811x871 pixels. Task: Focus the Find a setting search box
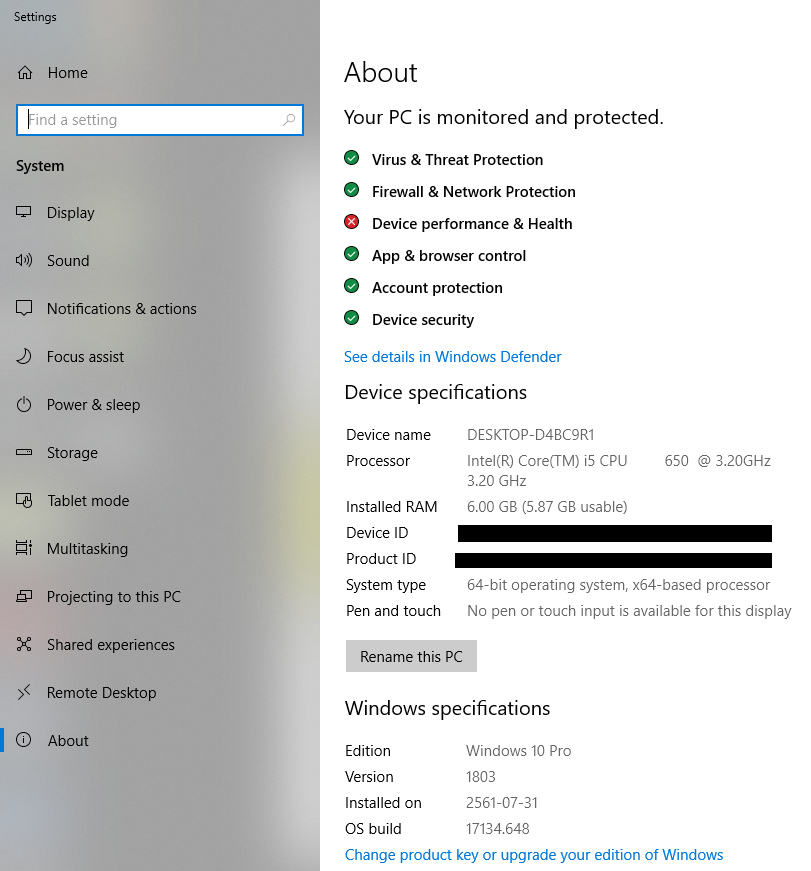[x=150, y=120]
